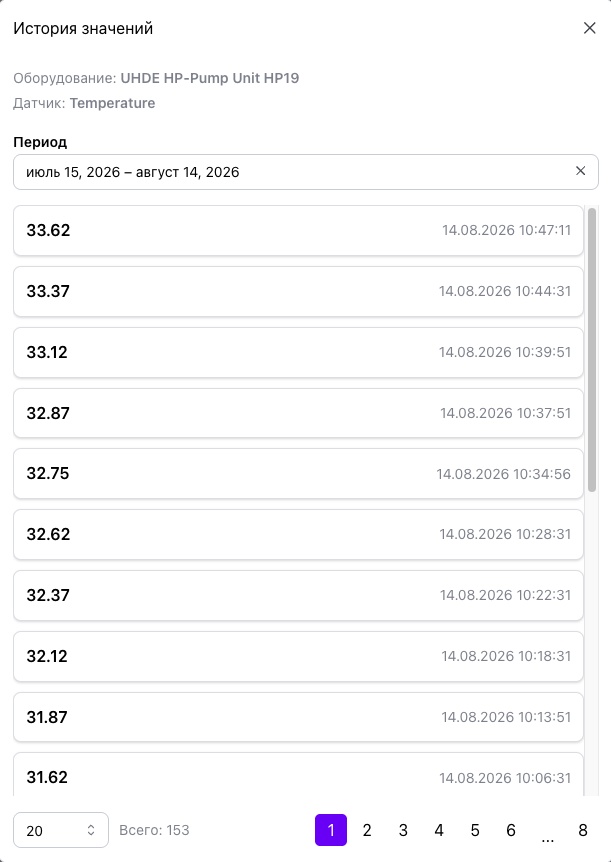This screenshot has width=611, height=862.
Task: Click timestamp 14.08.2026 10:06:31
Action: pyautogui.click(x=505, y=778)
